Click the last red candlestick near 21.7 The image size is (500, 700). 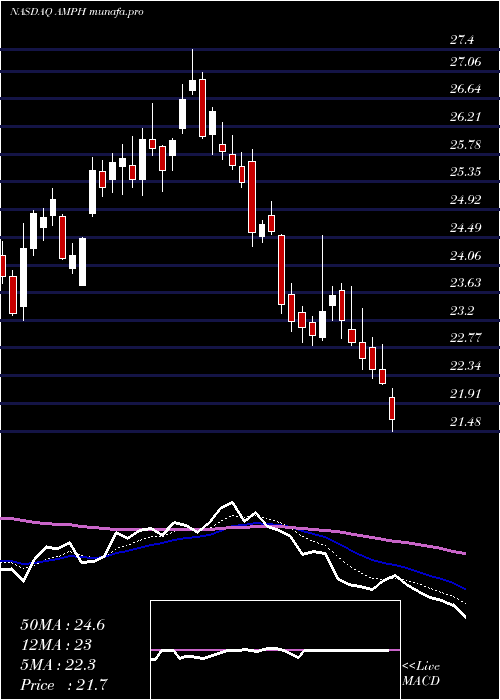392,408
